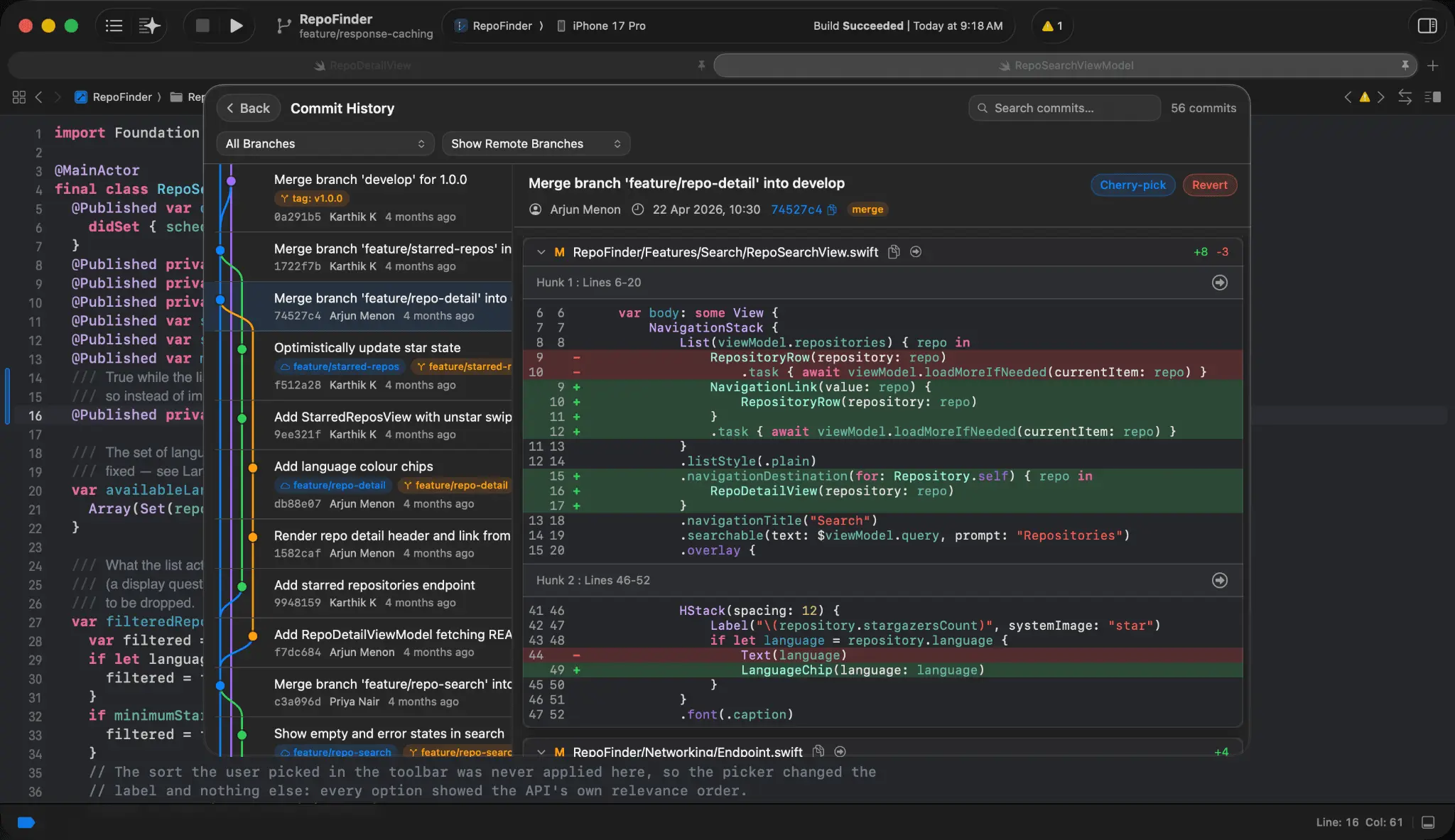The height and width of the screenshot is (840, 1455).
Task: Jump to next issue arrow
Action: [x=1380, y=97]
